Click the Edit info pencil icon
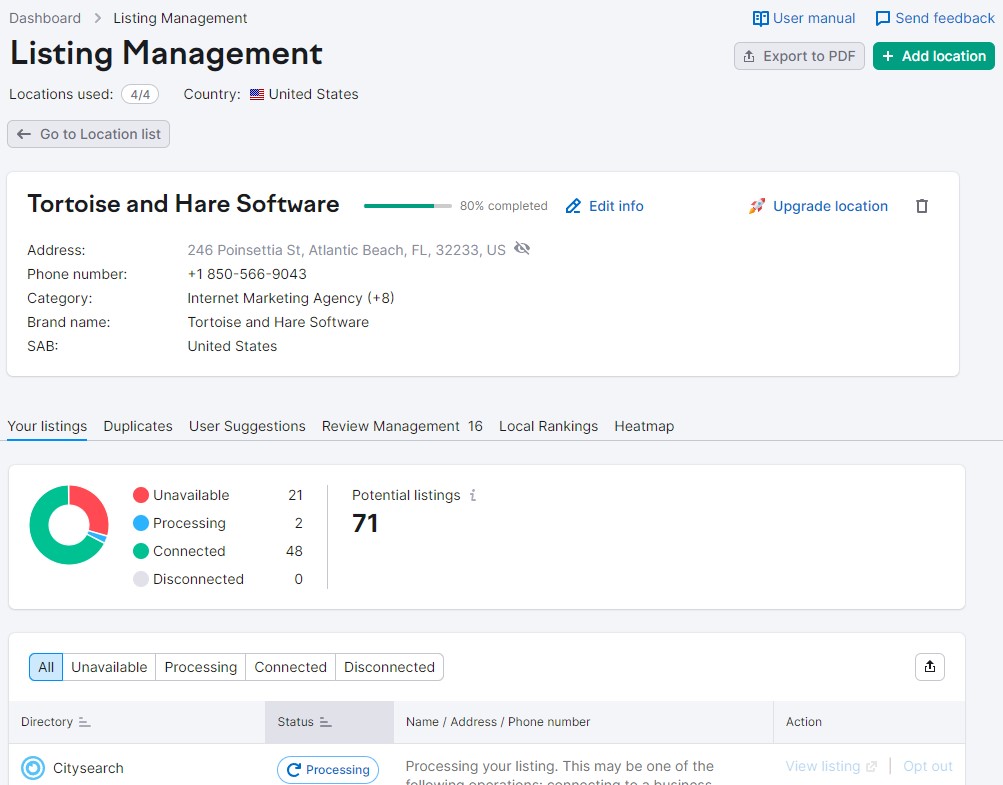 click(573, 206)
